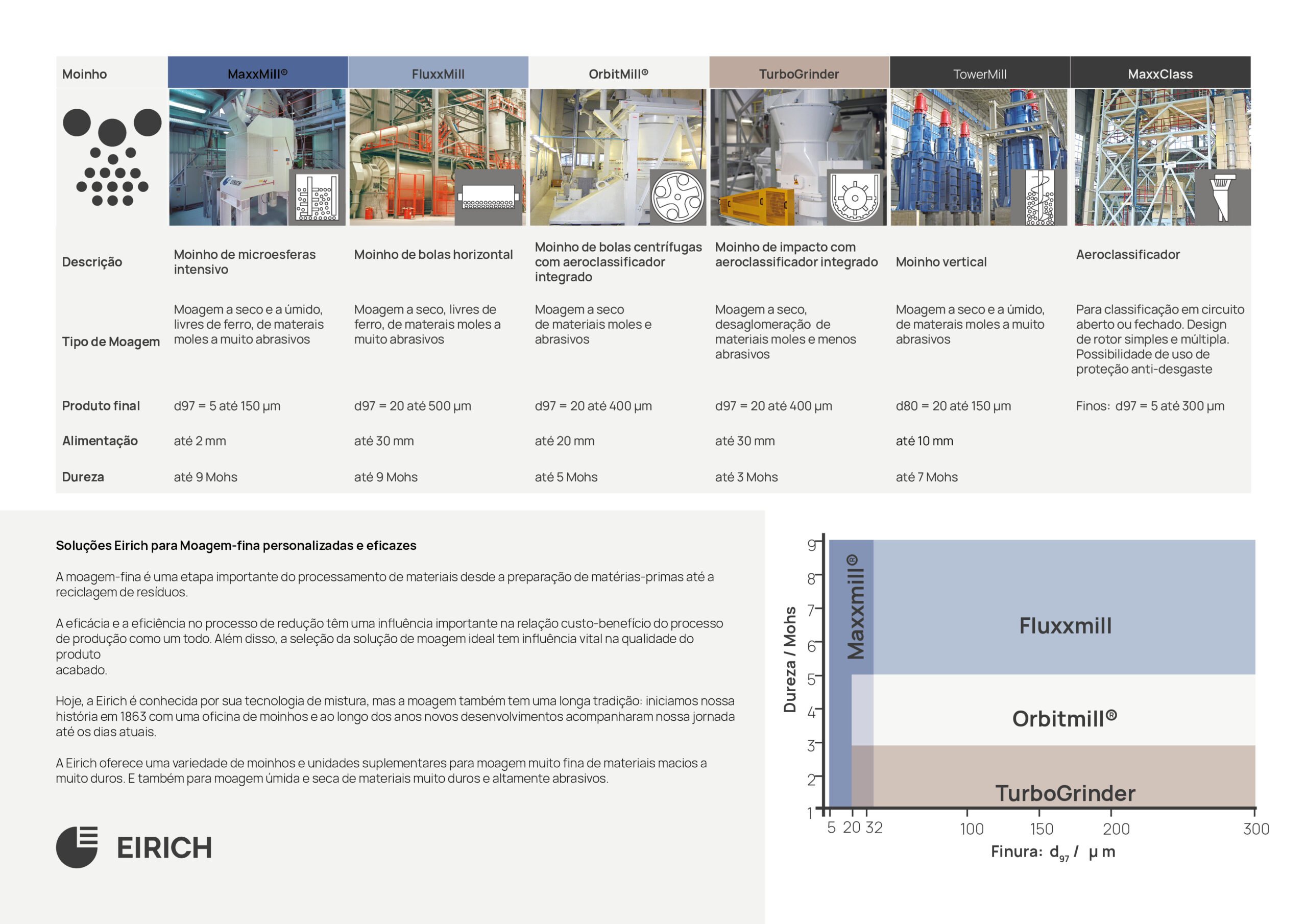
Task: Click the MaxxMill bead mill schematic icon
Action: click(x=317, y=197)
